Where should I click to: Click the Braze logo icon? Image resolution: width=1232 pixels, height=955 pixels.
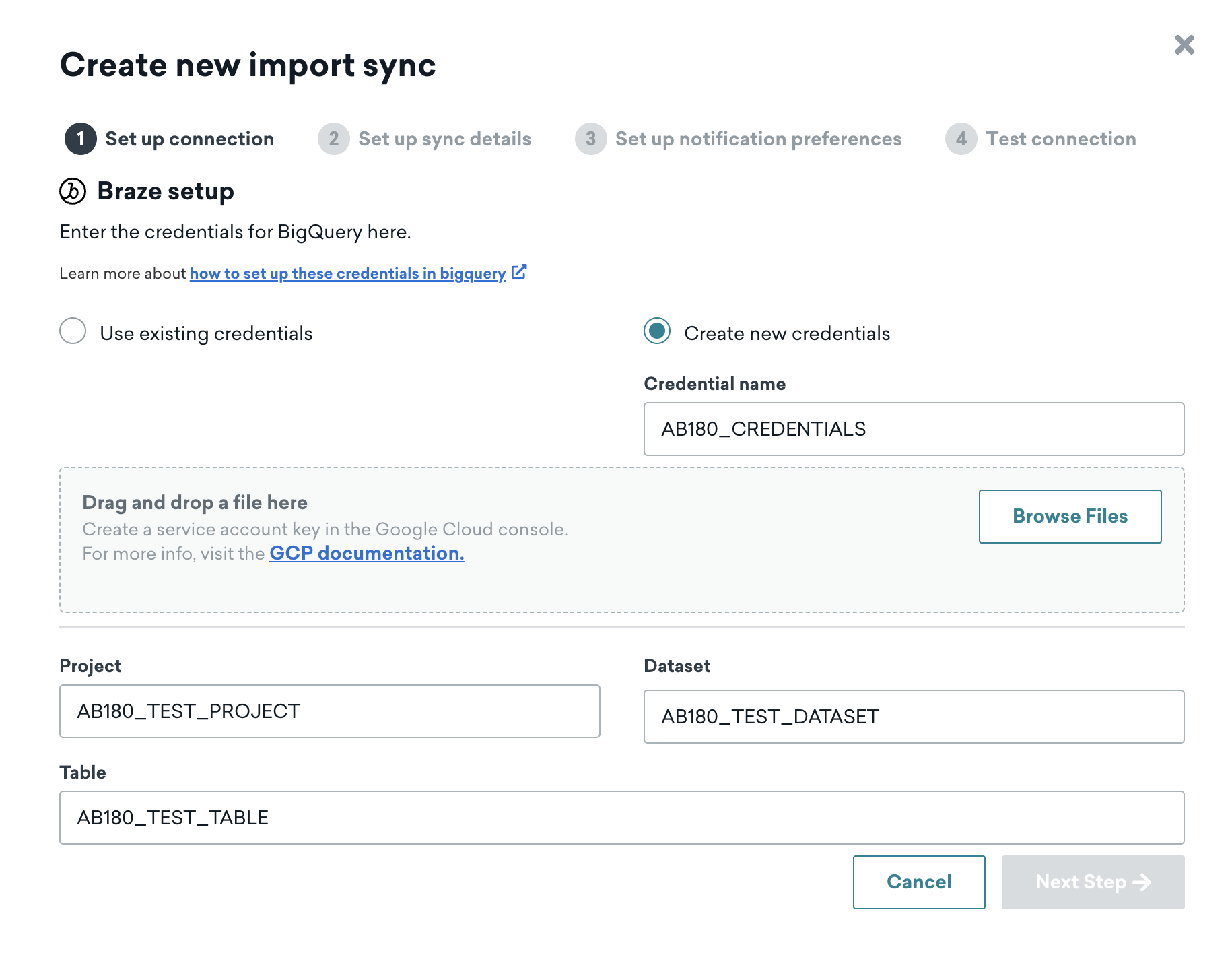pos(73,191)
